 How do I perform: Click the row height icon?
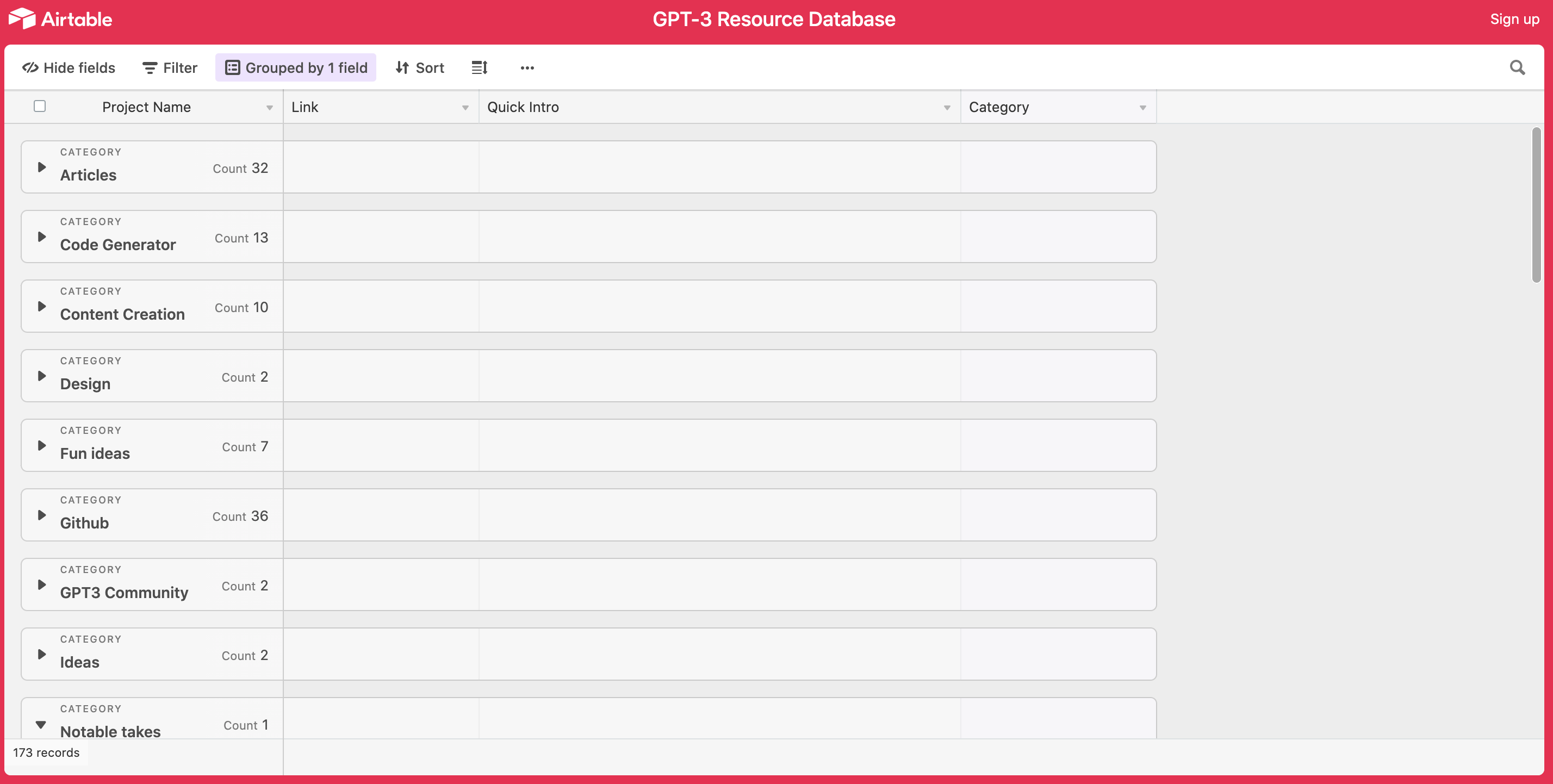(479, 67)
